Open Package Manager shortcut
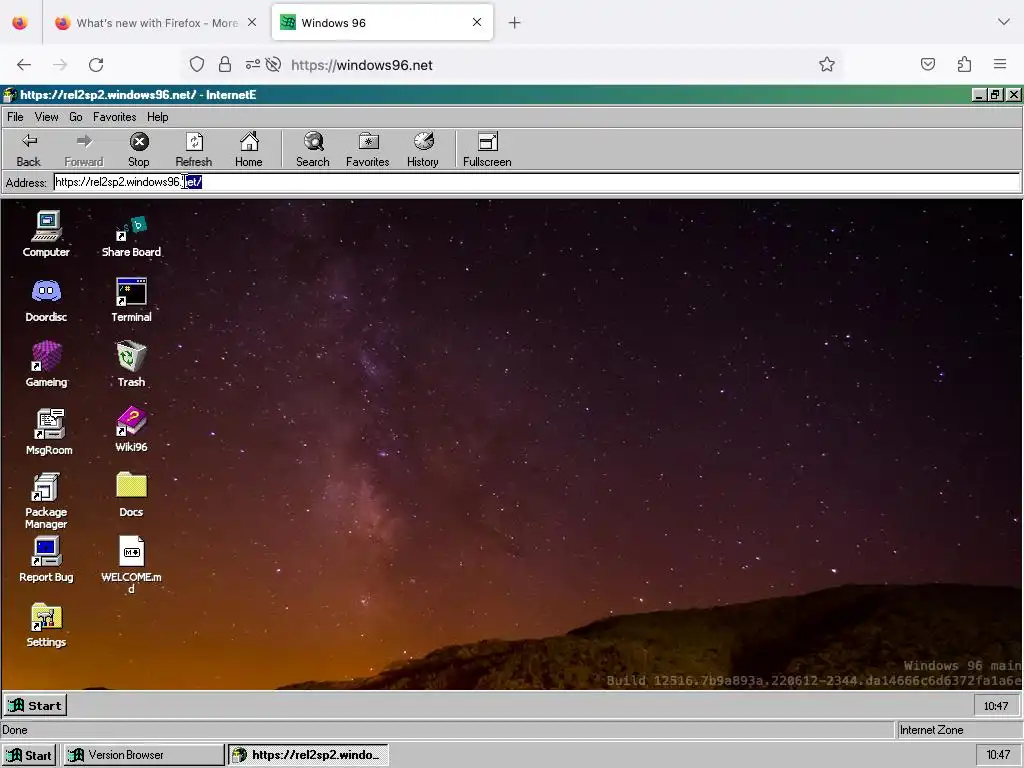This screenshot has width=1024, height=768. click(x=46, y=500)
